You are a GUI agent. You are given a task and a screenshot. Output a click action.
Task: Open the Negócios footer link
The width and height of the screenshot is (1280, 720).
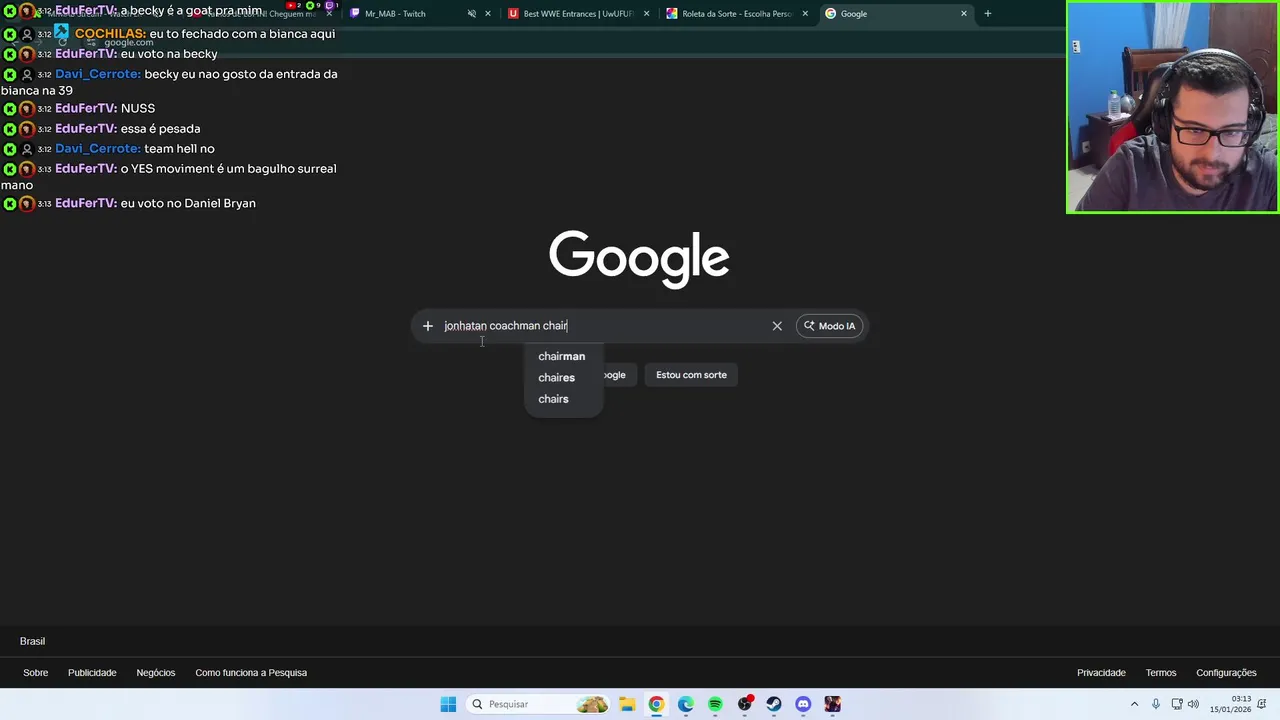click(x=156, y=673)
